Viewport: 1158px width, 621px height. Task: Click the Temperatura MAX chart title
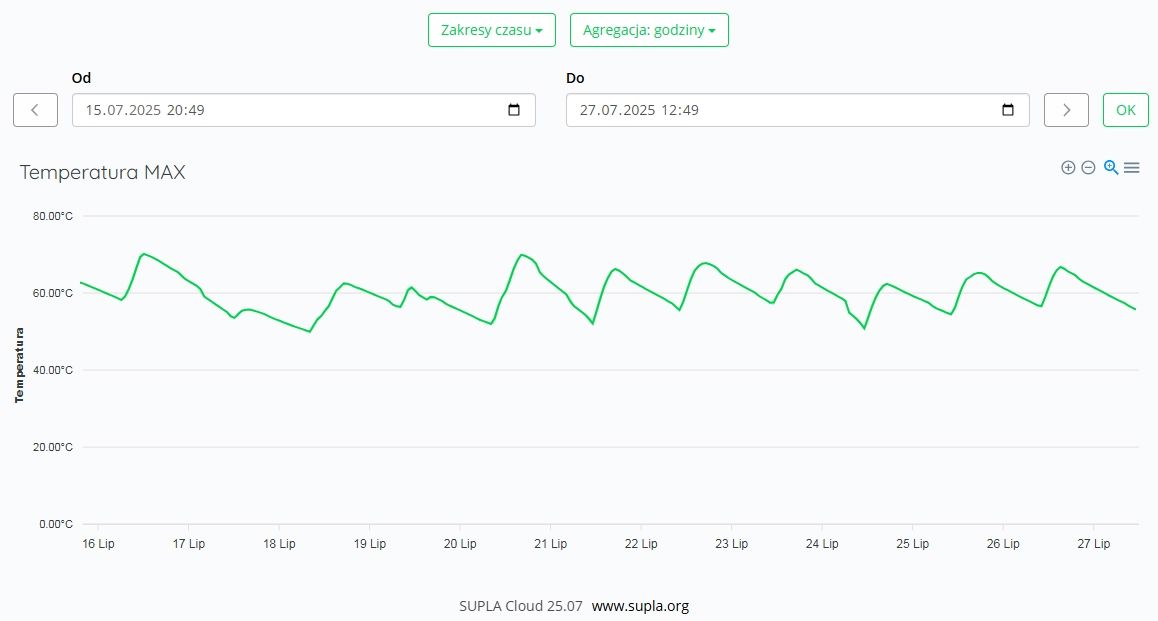(x=103, y=172)
